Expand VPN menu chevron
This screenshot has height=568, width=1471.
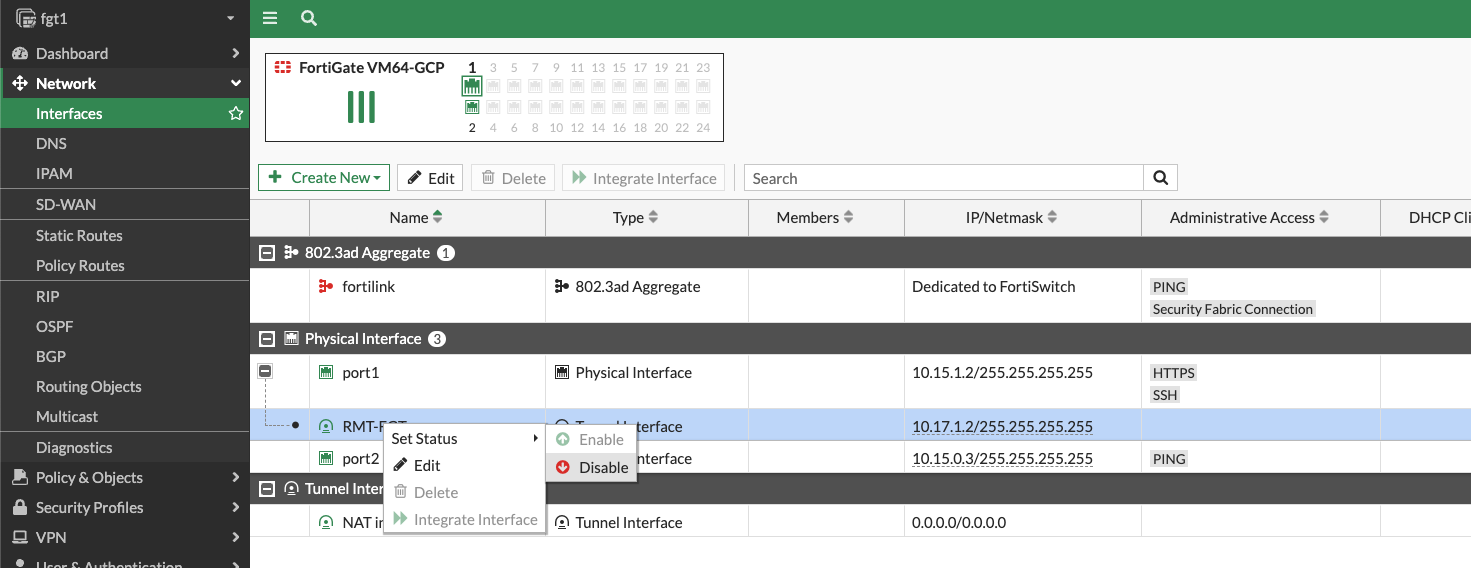coord(236,537)
